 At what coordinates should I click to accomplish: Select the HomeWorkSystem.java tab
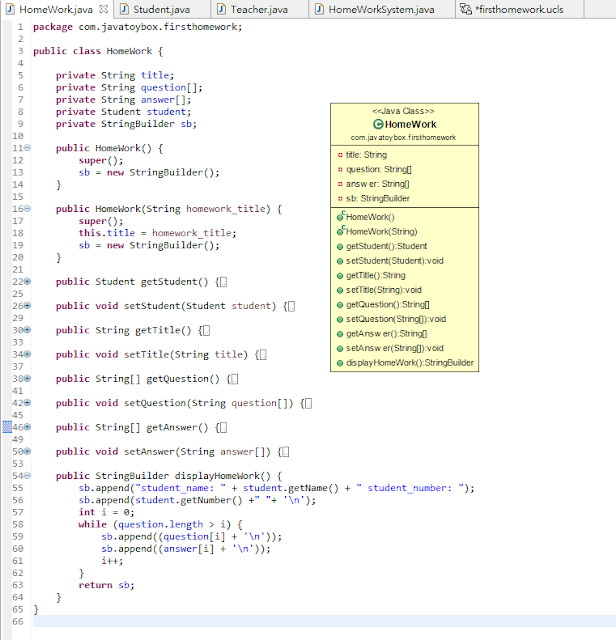point(381,9)
